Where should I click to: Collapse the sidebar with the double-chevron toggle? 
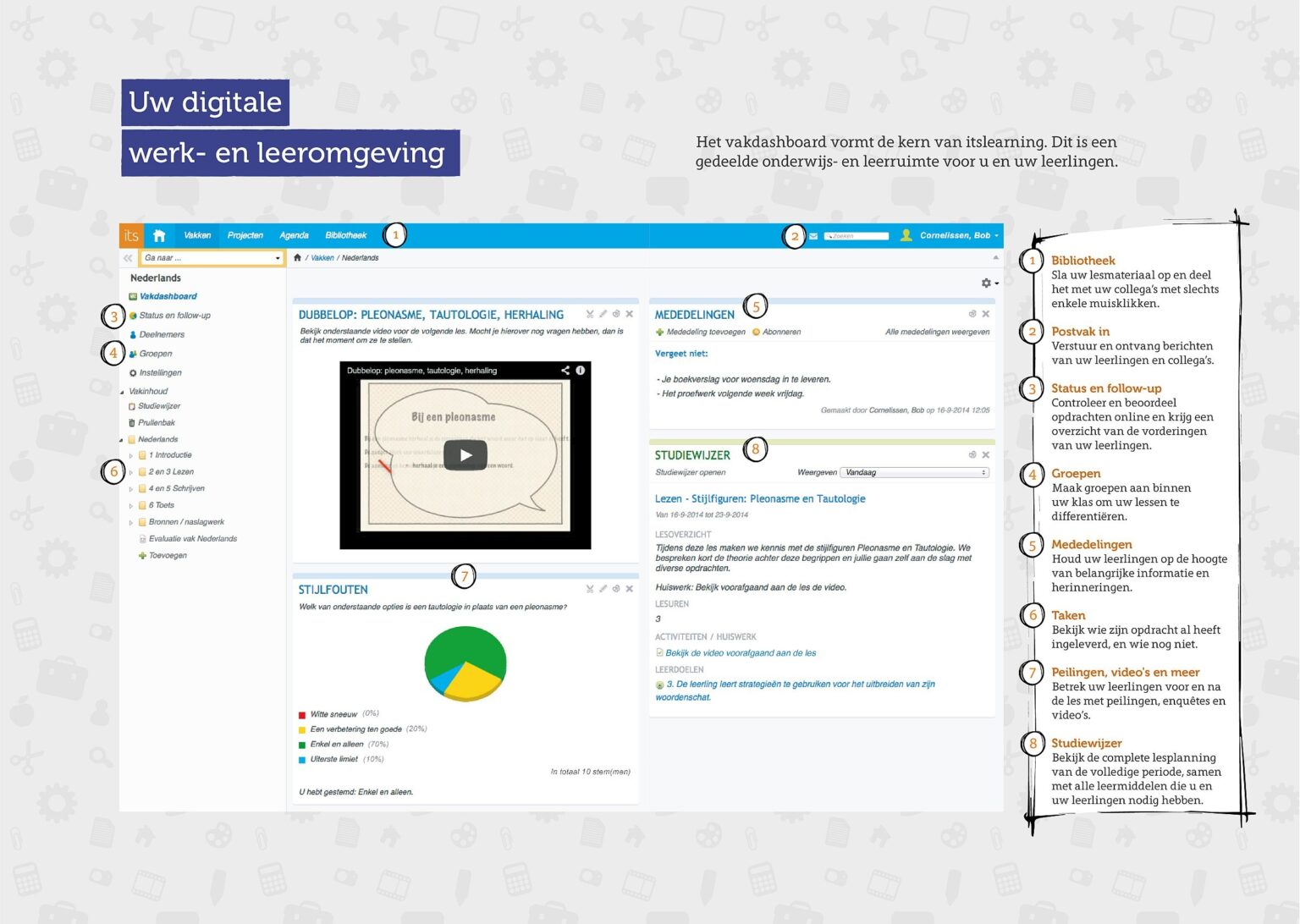tap(127, 257)
